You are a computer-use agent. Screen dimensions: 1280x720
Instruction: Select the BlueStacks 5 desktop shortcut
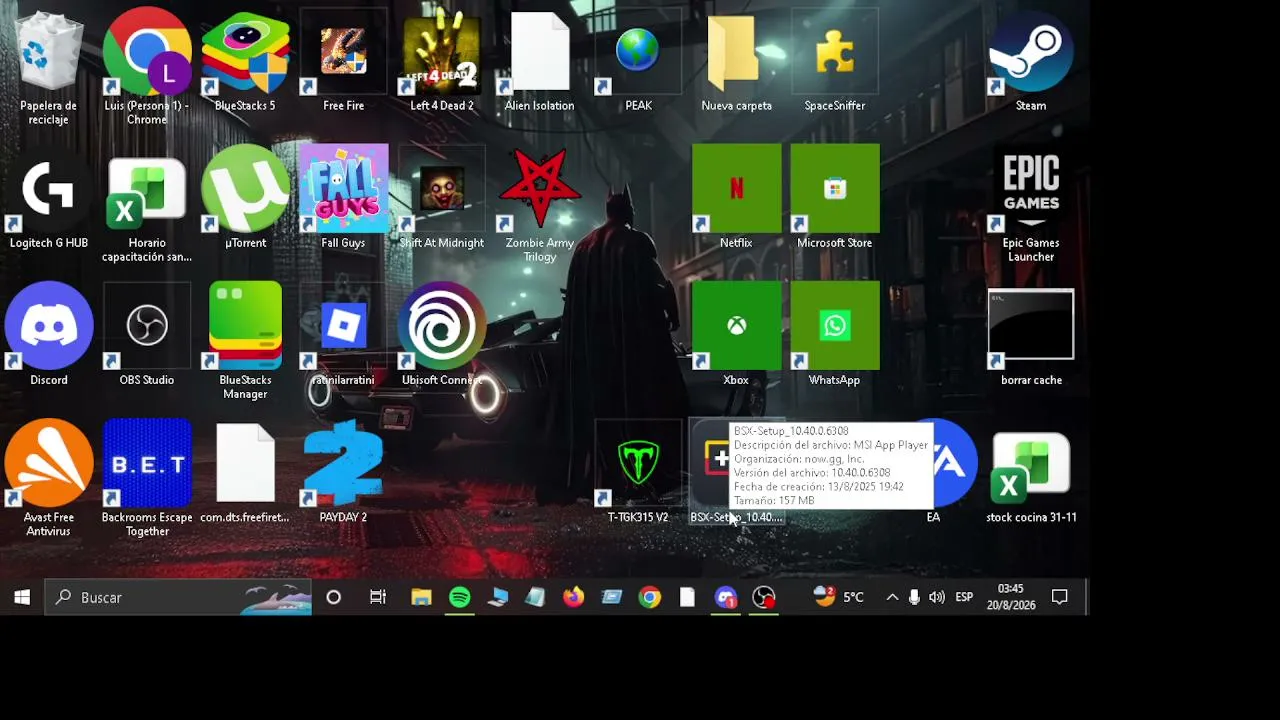coord(245,60)
